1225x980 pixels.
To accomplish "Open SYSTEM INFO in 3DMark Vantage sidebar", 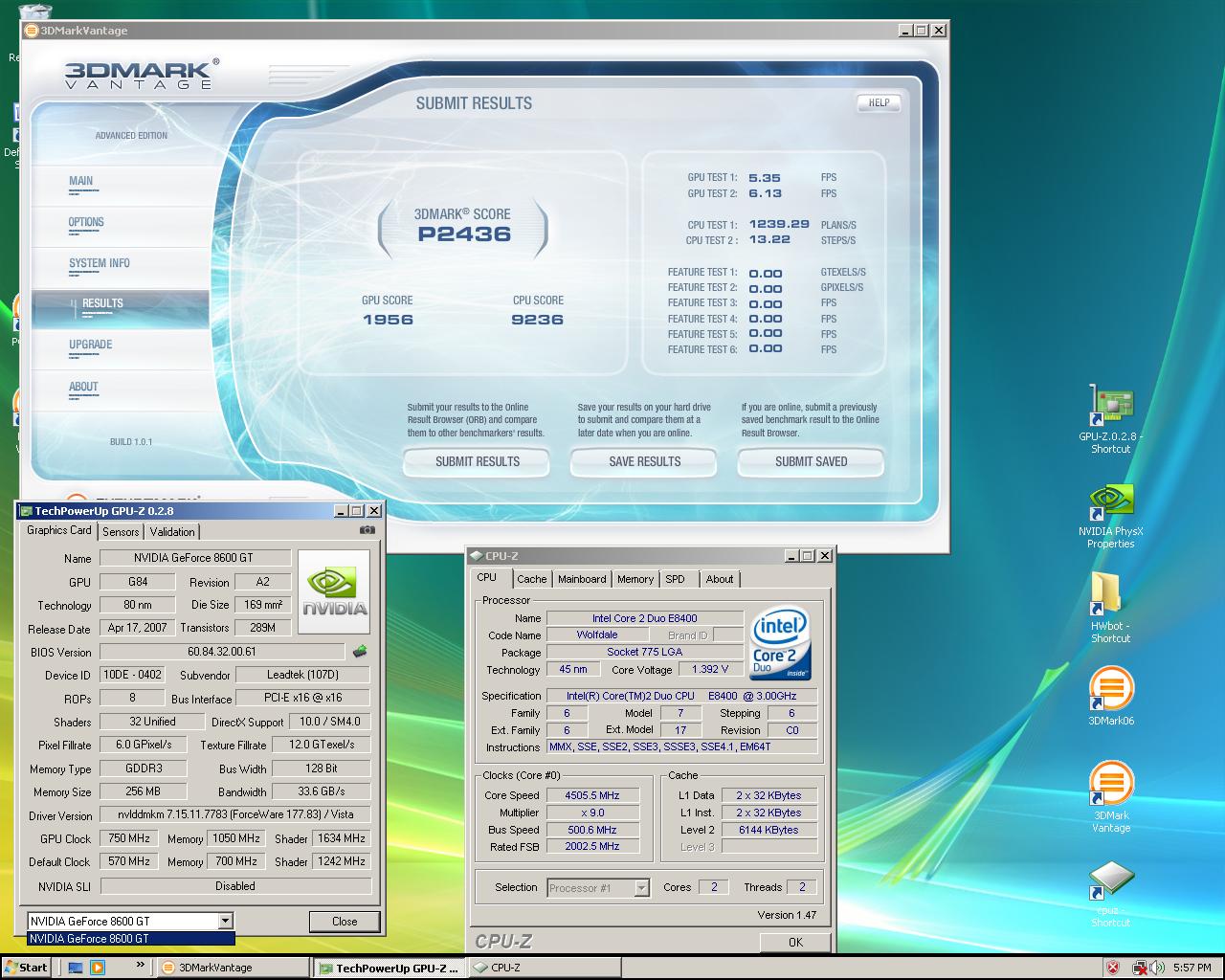I will [x=120, y=267].
